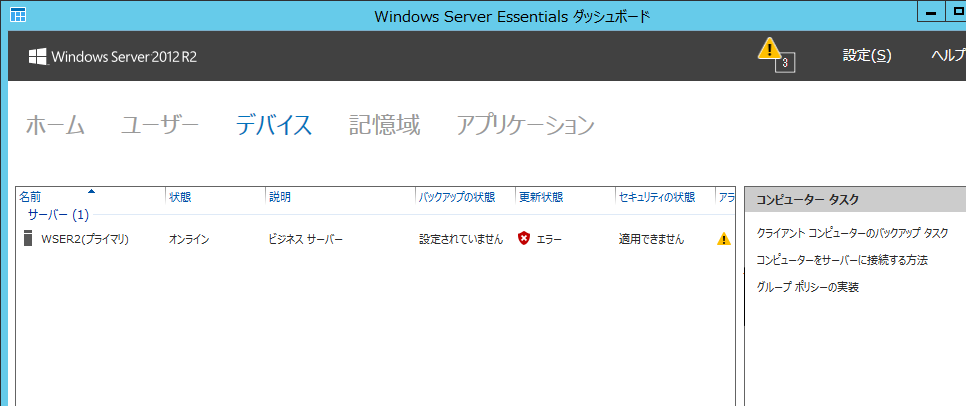
Task: Collapse the サーバー (1) group
Action: 59,216
